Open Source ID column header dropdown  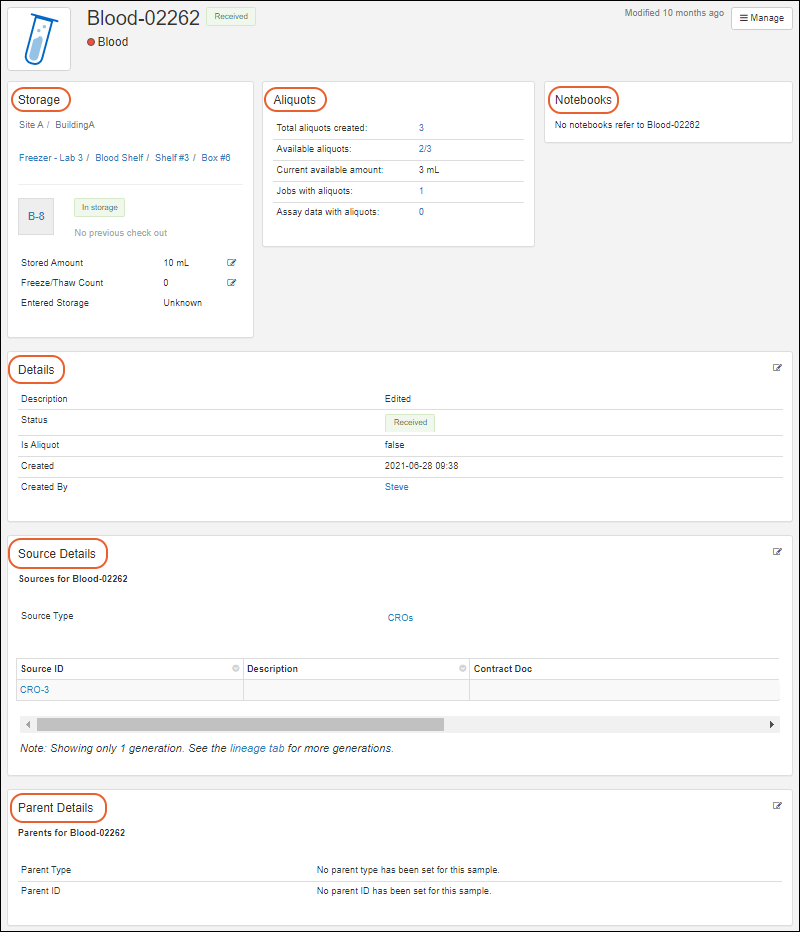point(236,669)
